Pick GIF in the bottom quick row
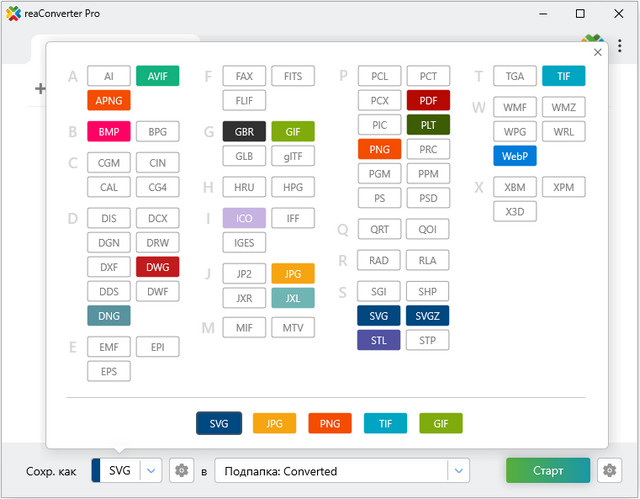 pos(441,424)
